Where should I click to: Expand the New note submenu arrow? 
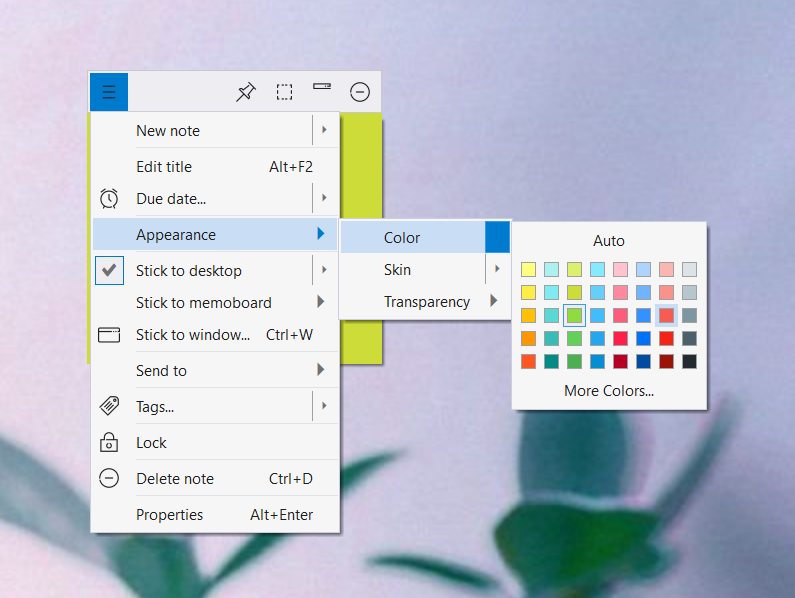(x=324, y=130)
